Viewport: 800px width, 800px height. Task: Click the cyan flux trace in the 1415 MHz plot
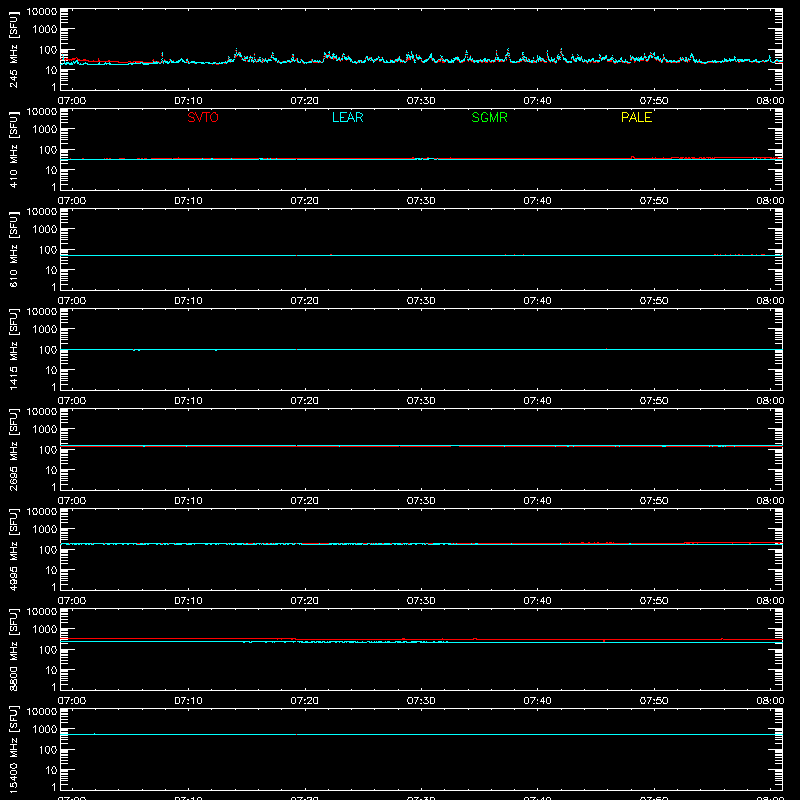click(421, 349)
